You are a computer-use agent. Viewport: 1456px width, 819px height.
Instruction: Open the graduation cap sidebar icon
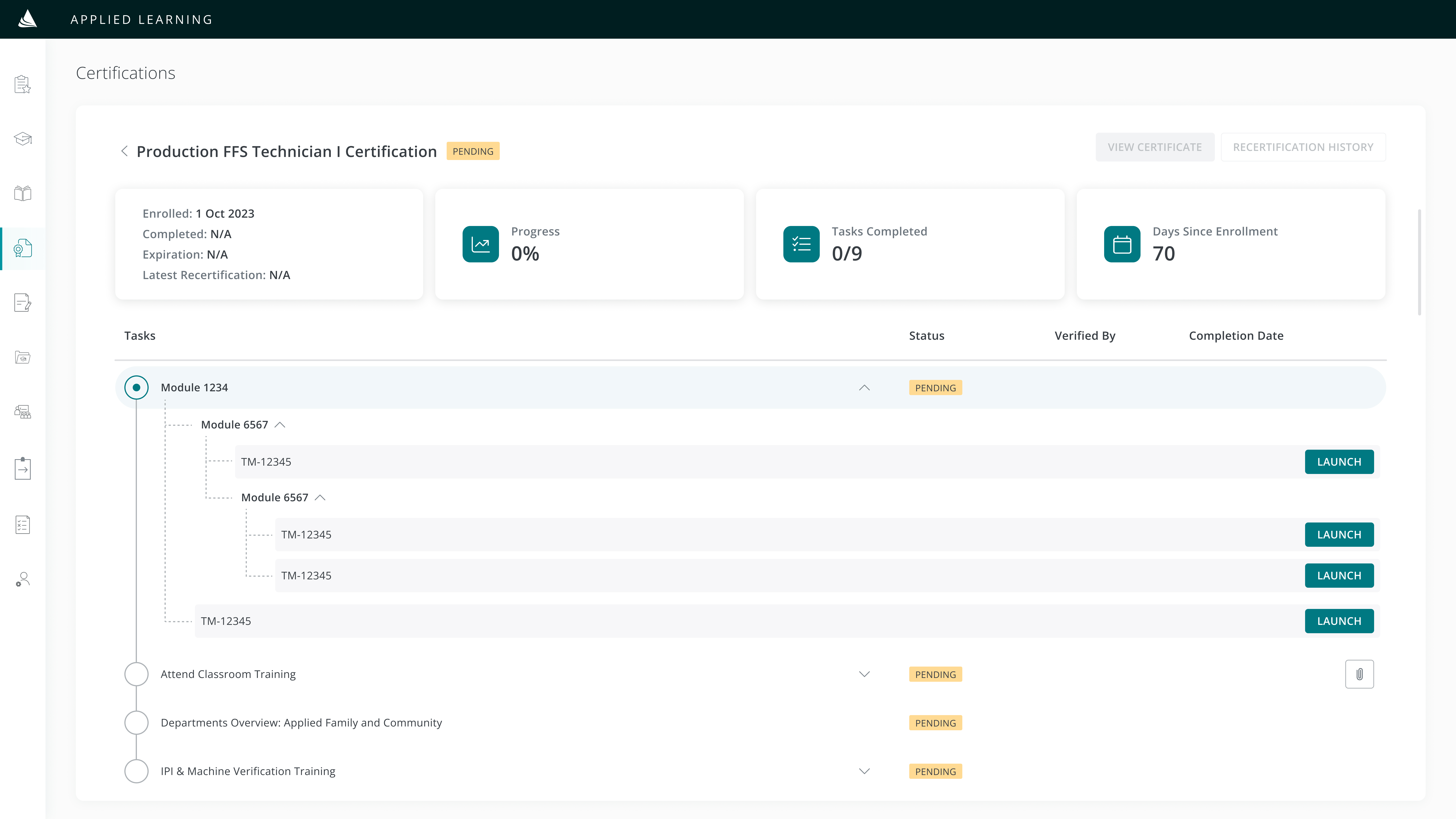23,138
